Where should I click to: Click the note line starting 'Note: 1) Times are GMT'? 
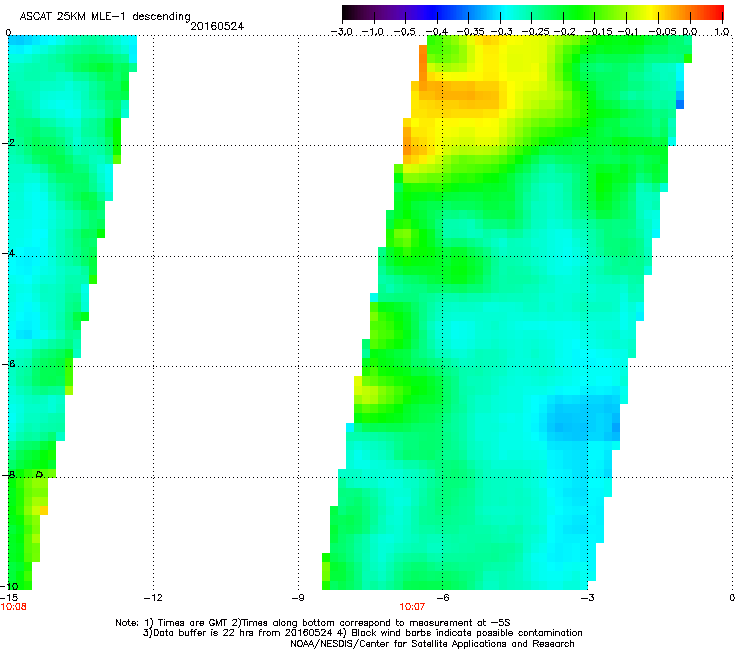[313, 623]
